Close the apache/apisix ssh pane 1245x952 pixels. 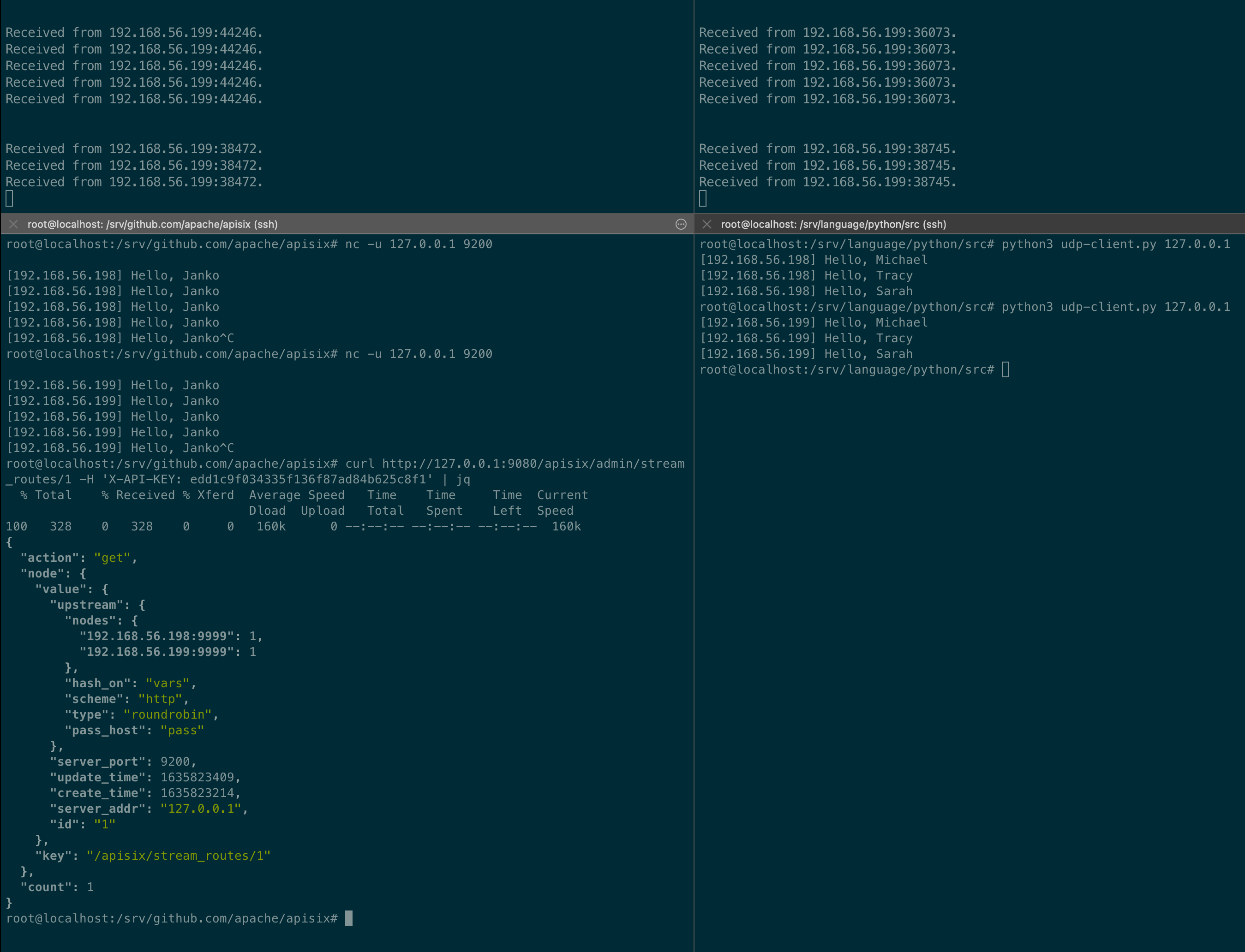click(13, 224)
